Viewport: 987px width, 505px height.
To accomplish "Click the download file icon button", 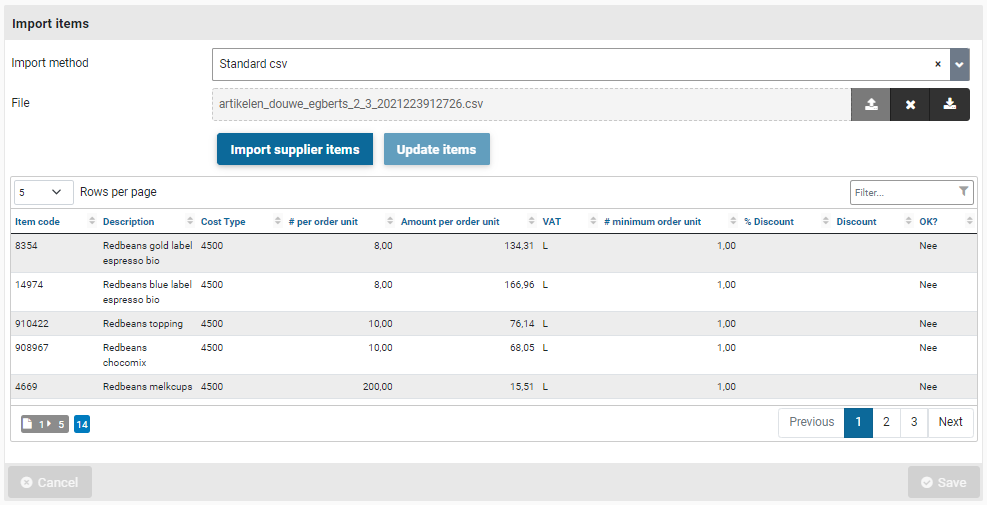I will [950, 105].
